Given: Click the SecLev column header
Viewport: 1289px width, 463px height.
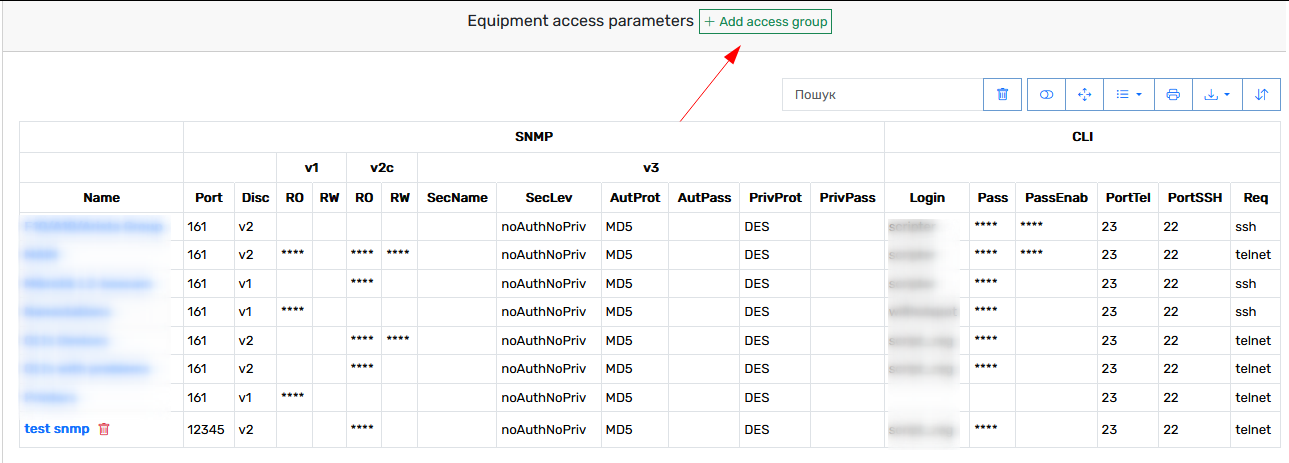Looking at the screenshot, I should point(549,198).
